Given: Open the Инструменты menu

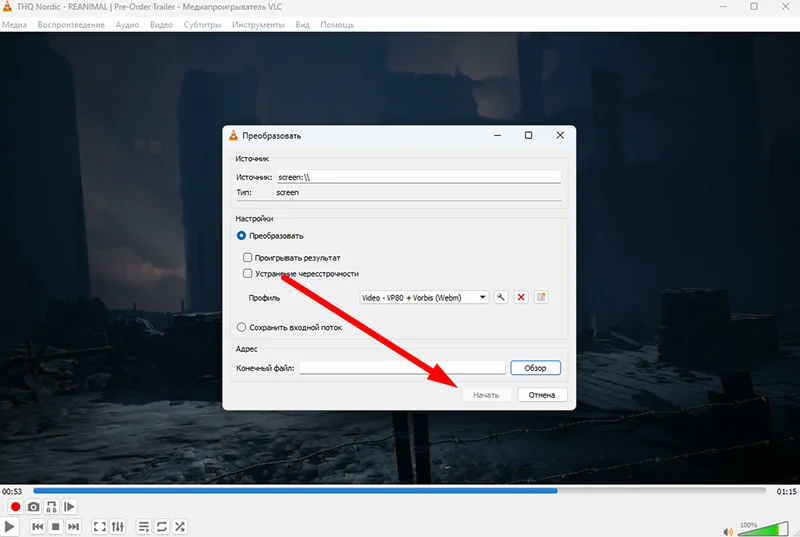Looking at the screenshot, I should point(260,24).
